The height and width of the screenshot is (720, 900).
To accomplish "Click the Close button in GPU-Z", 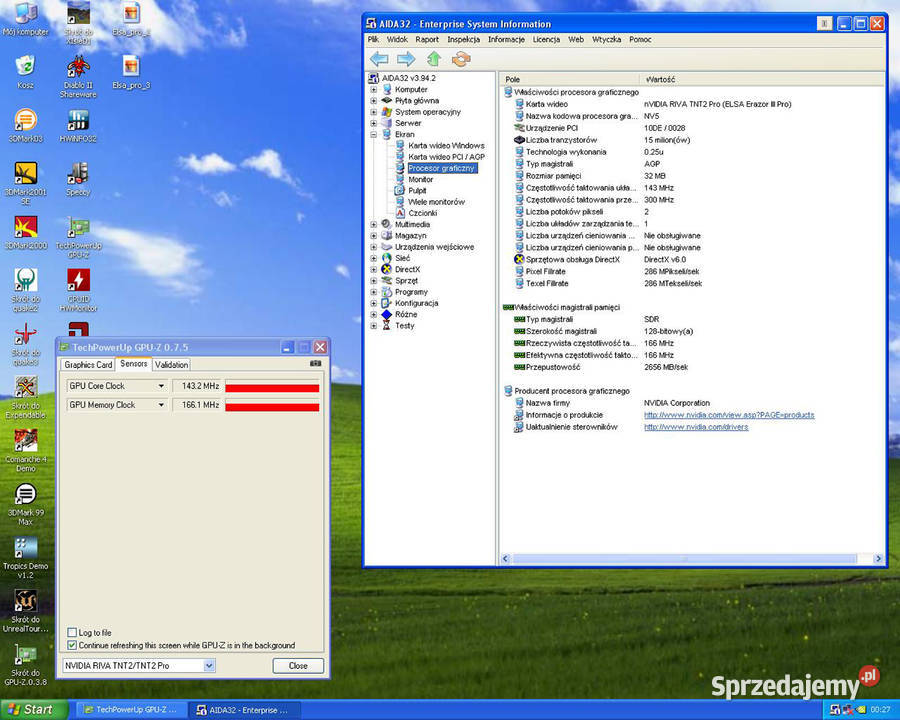I will pyautogui.click(x=298, y=666).
